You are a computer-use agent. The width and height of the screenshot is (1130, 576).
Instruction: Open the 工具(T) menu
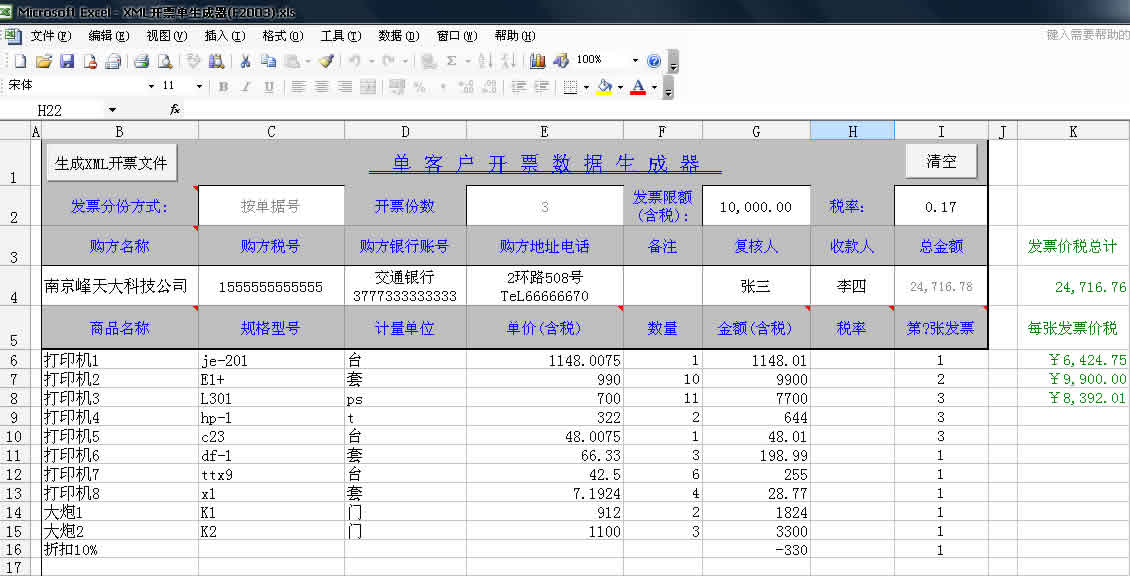coord(340,35)
